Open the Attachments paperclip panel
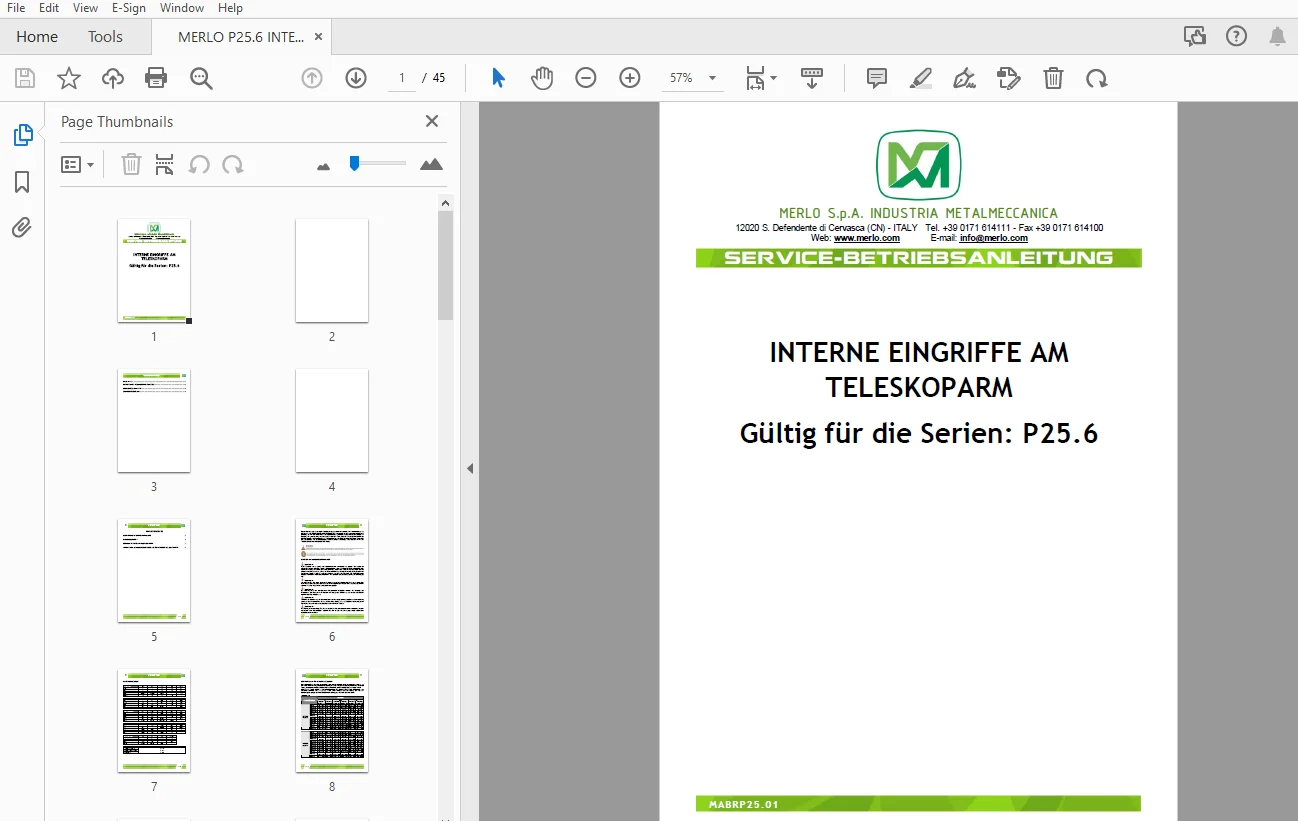This screenshot has width=1298, height=821. [22, 228]
